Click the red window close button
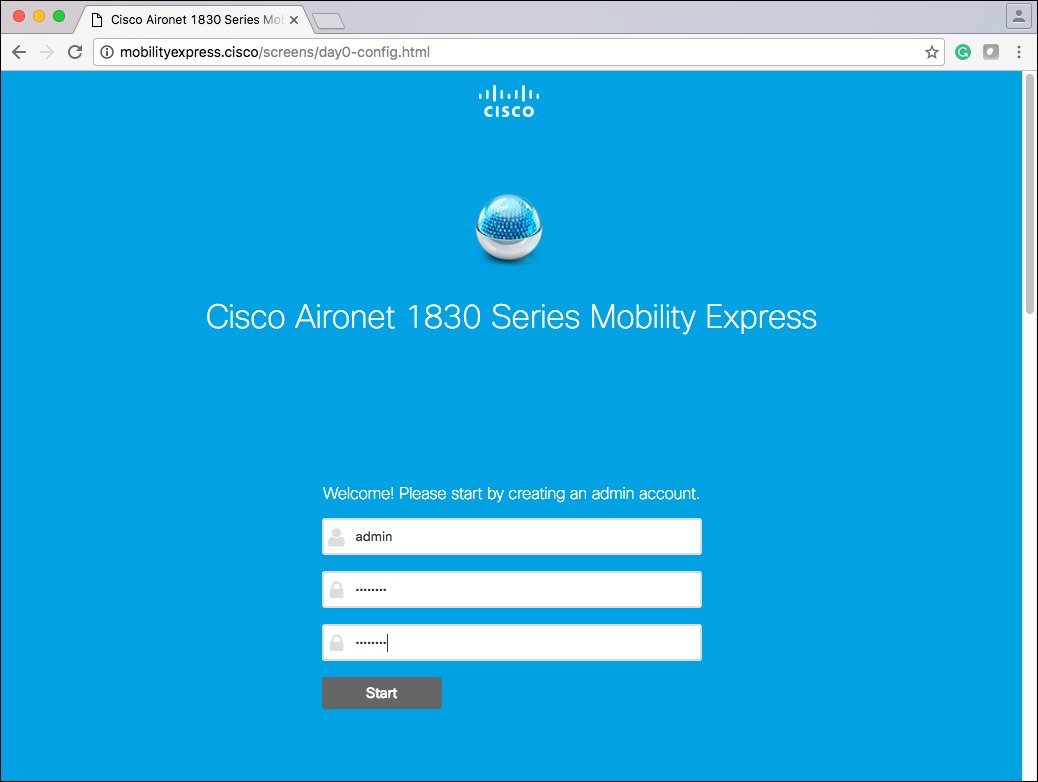 [19, 16]
